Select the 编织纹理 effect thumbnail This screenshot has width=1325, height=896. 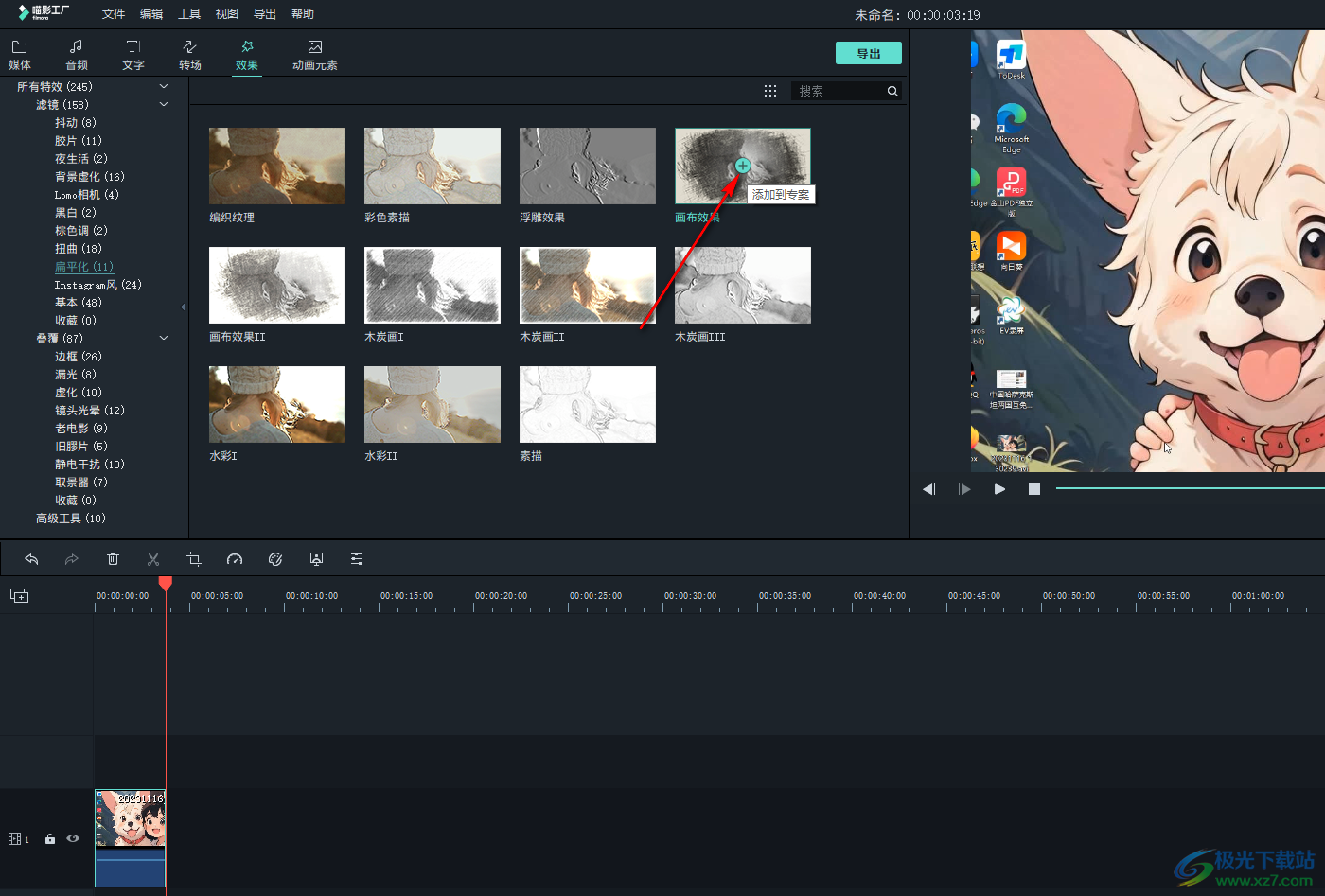(277, 167)
